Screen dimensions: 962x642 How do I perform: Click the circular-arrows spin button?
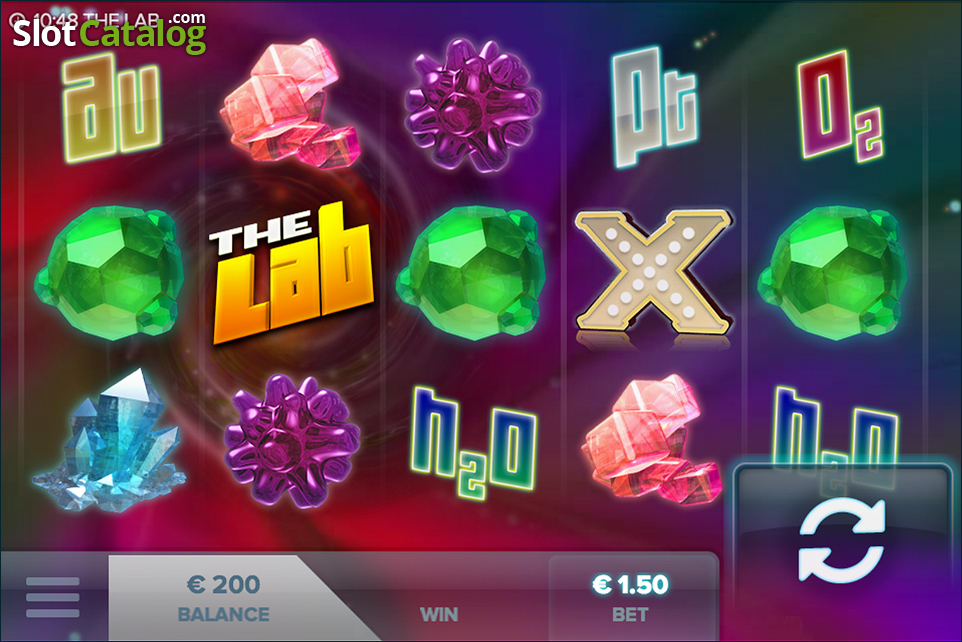(x=842, y=541)
